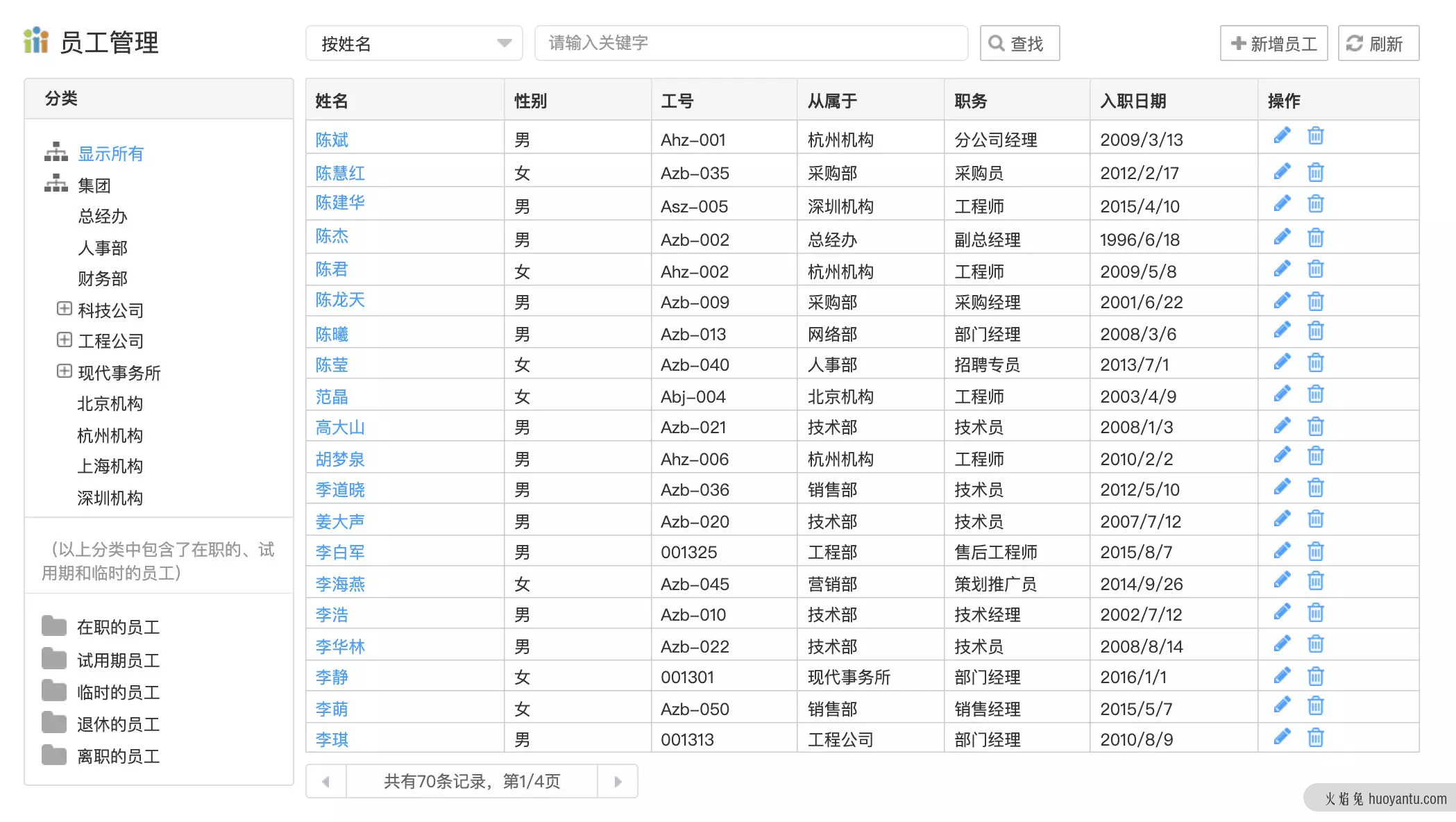Edit employee 陈曦's record
The height and width of the screenshot is (822, 1456).
coord(1282,330)
